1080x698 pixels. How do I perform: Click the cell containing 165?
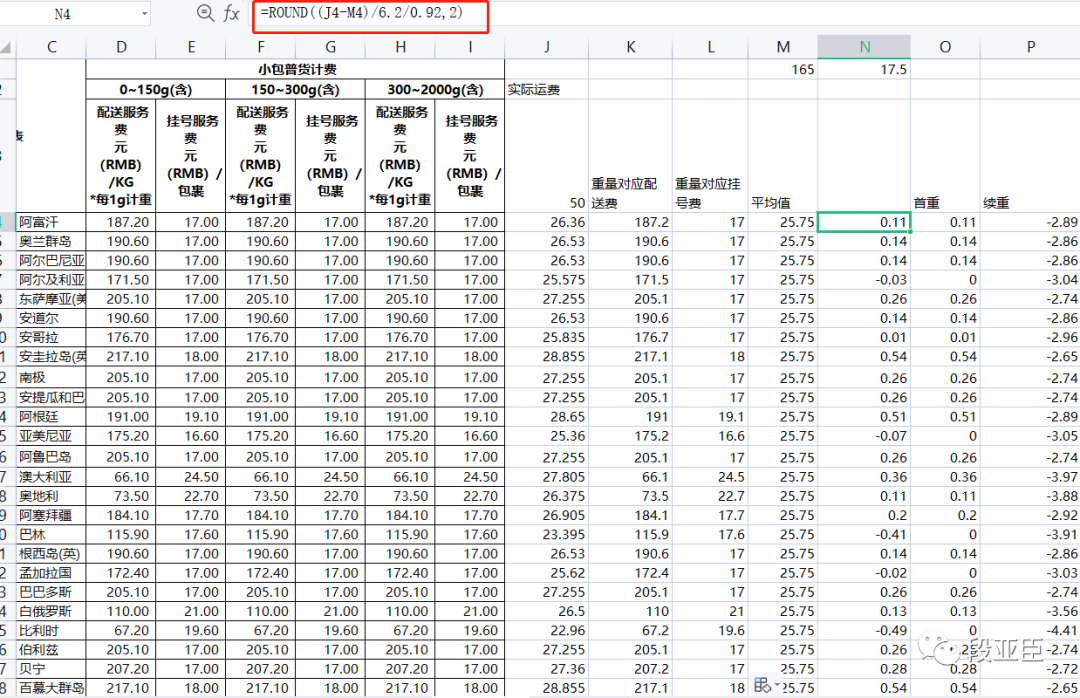pyautogui.click(x=783, y=69)
